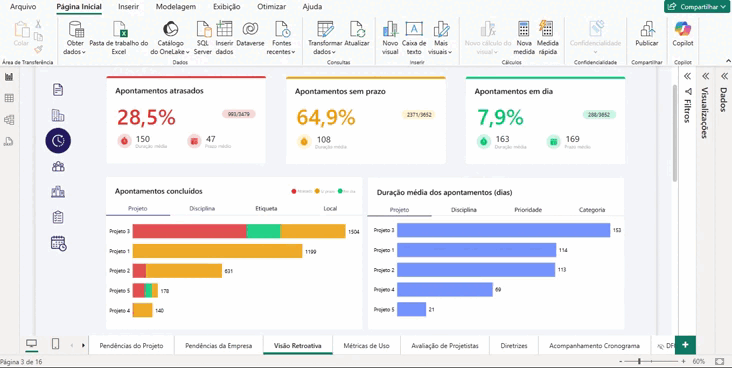
Task: Switch to Report view in left rail
Action: [x=9, y=77]
